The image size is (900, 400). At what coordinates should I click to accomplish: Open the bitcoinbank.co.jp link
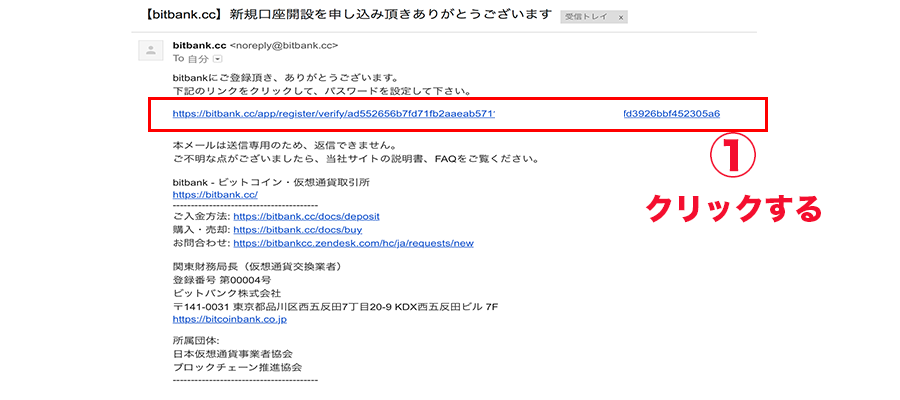point(230,319)
